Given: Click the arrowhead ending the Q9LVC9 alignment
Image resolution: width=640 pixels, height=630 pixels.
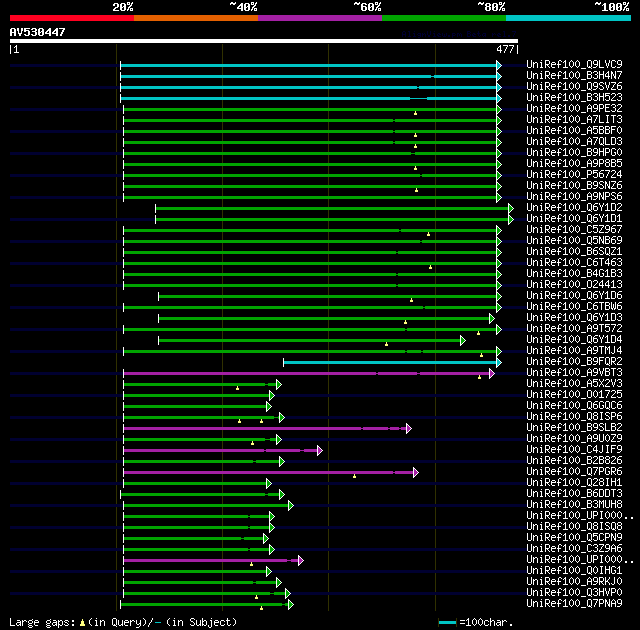Looking at the screenshot, I should pos(499,65).
